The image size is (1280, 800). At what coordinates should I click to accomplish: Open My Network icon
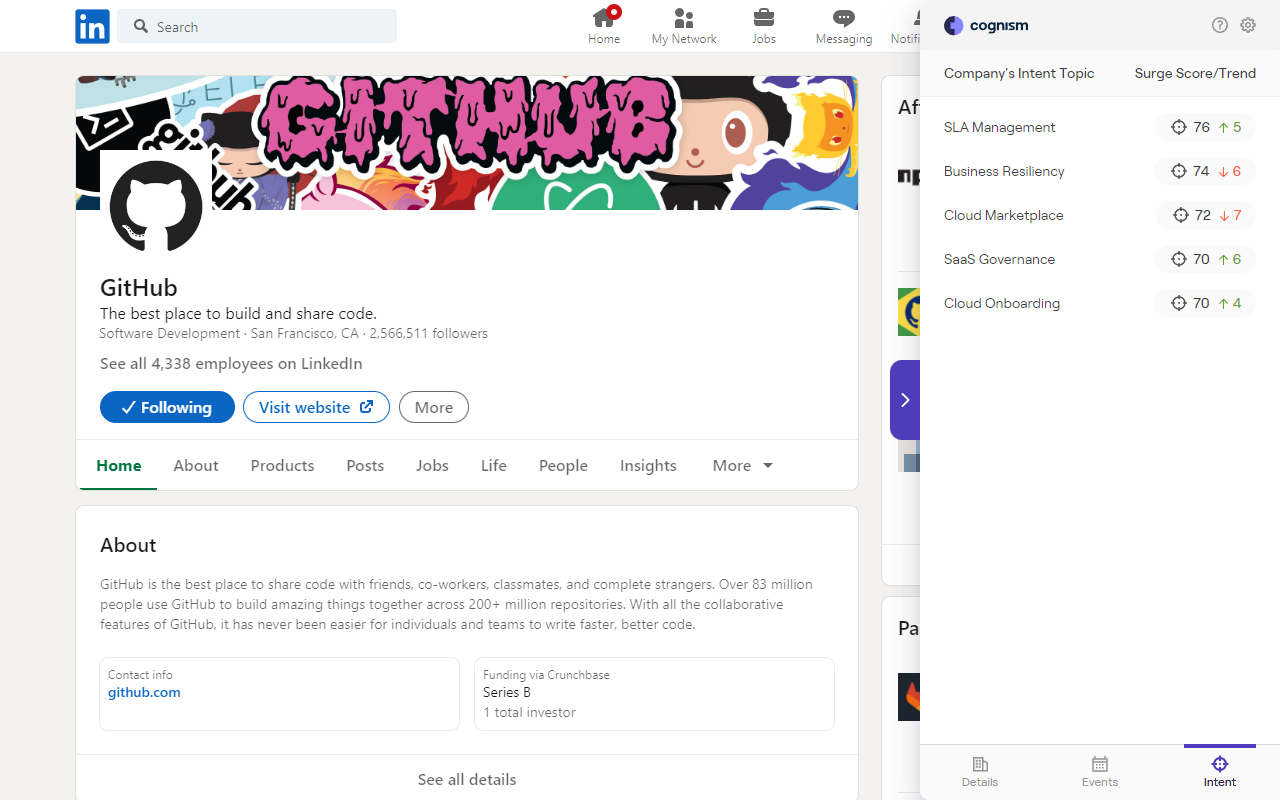tap(684, 19)
